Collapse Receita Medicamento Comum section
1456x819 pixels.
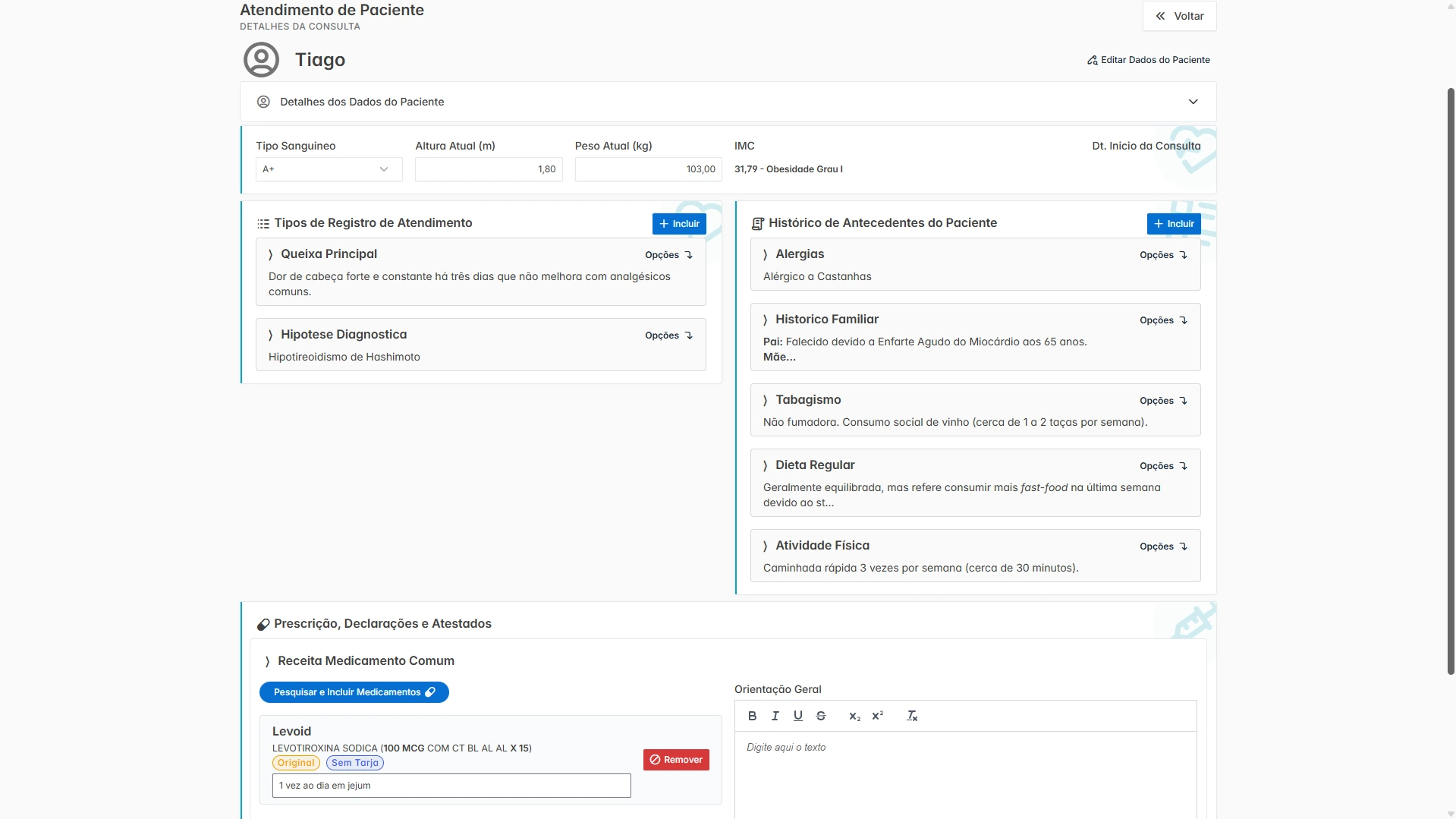pos(267,661)
